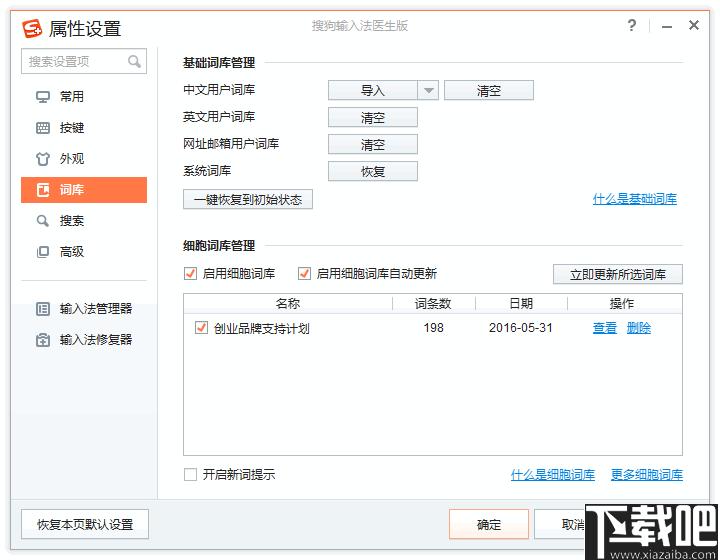The height and width of the screenshot is (560, 720).
Task: Uncheck the 创业品牌支持计划 dictionary entry
Action: [201, 328]
